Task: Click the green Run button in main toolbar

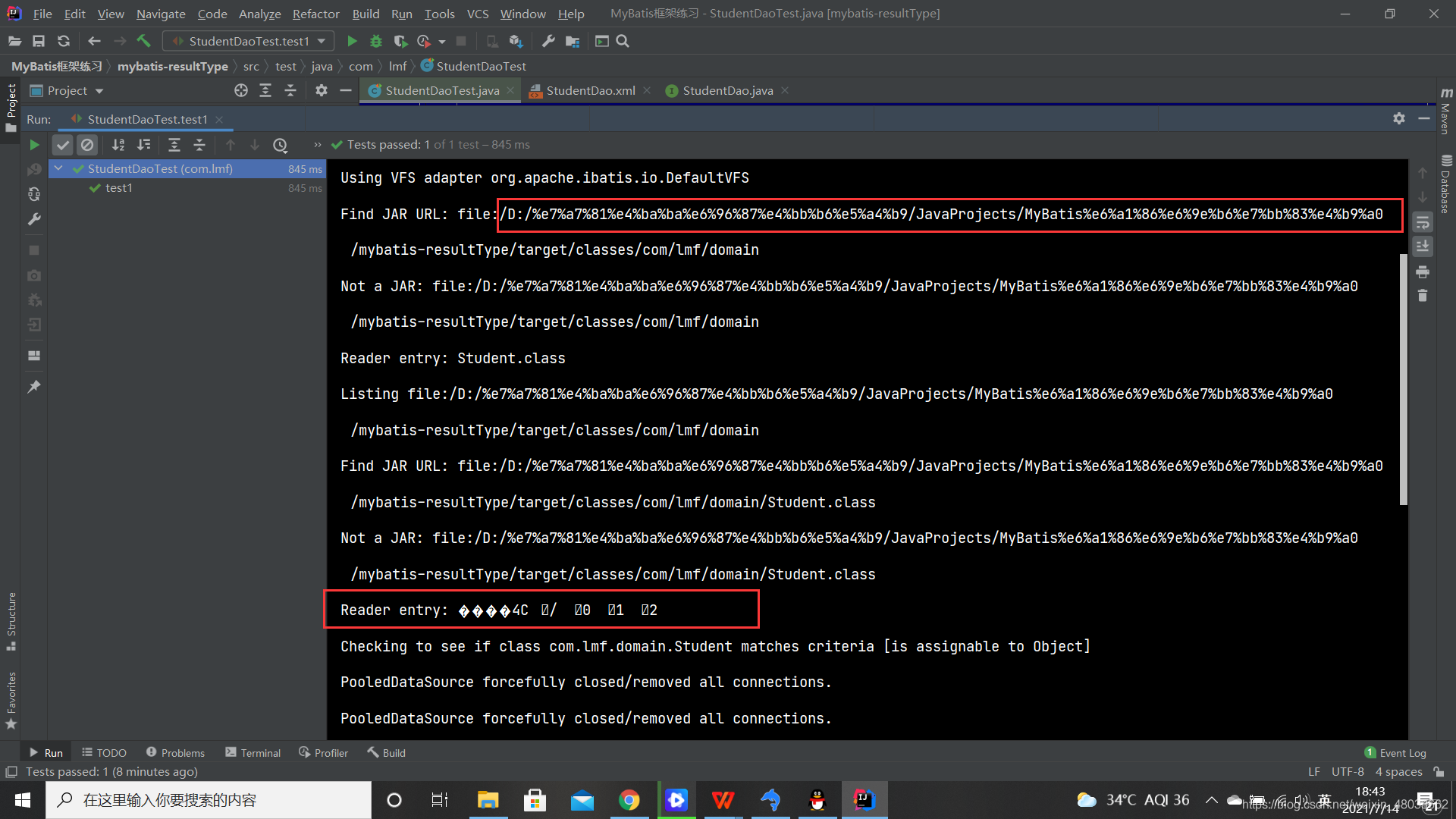Action: point(352,41)
